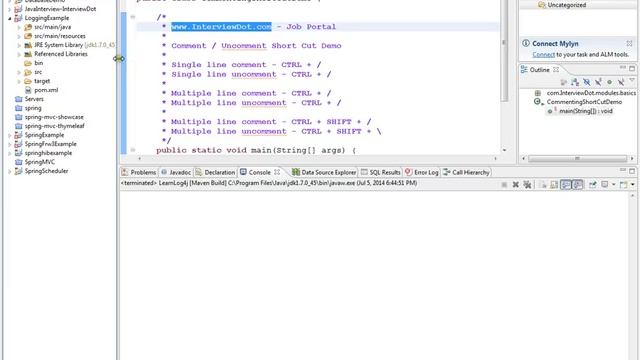
Task: Click Remove Launch X icon in Console
Action: point(516,184)
